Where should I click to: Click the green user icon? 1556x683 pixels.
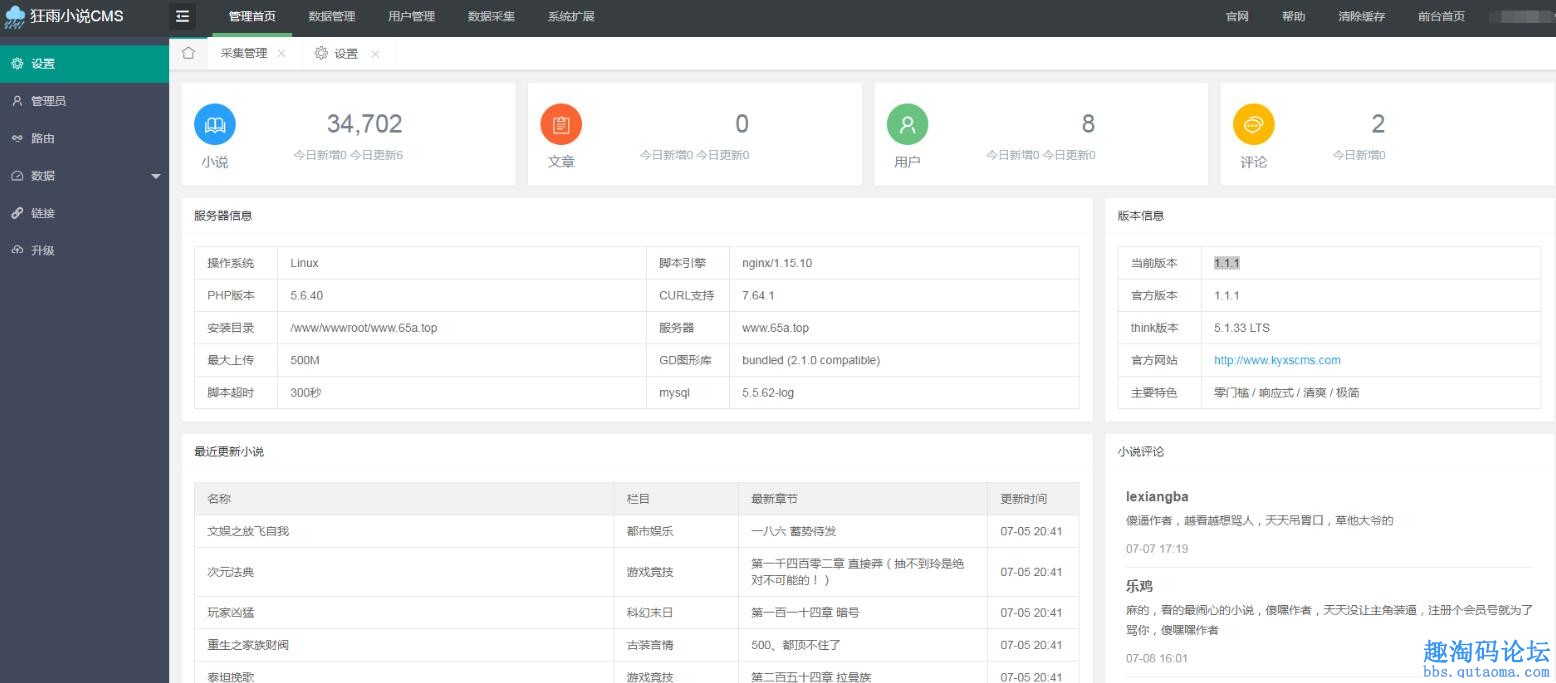[x=907, y=125]
